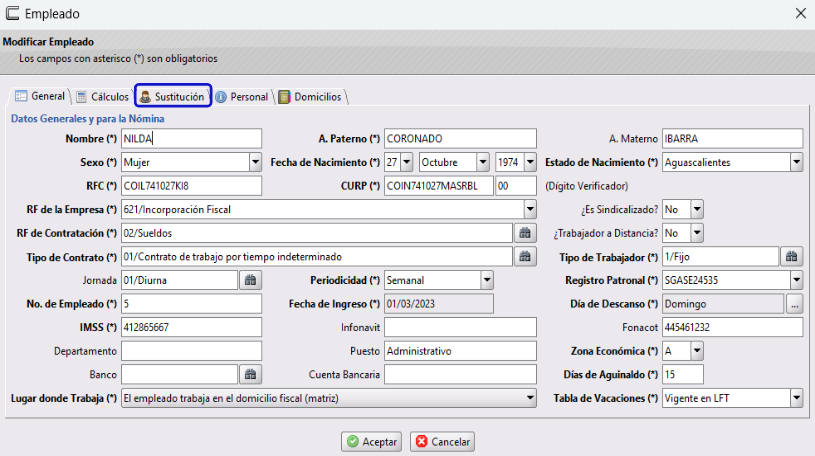Click the Día de Descanso field Domingo
Screen dimensions: 815x456
point(723,304)
